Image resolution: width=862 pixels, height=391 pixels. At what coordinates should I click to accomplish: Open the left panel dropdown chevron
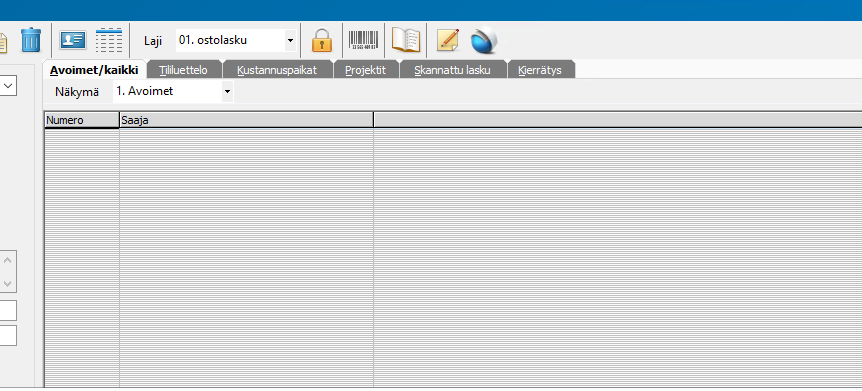[x=8, y=86]
